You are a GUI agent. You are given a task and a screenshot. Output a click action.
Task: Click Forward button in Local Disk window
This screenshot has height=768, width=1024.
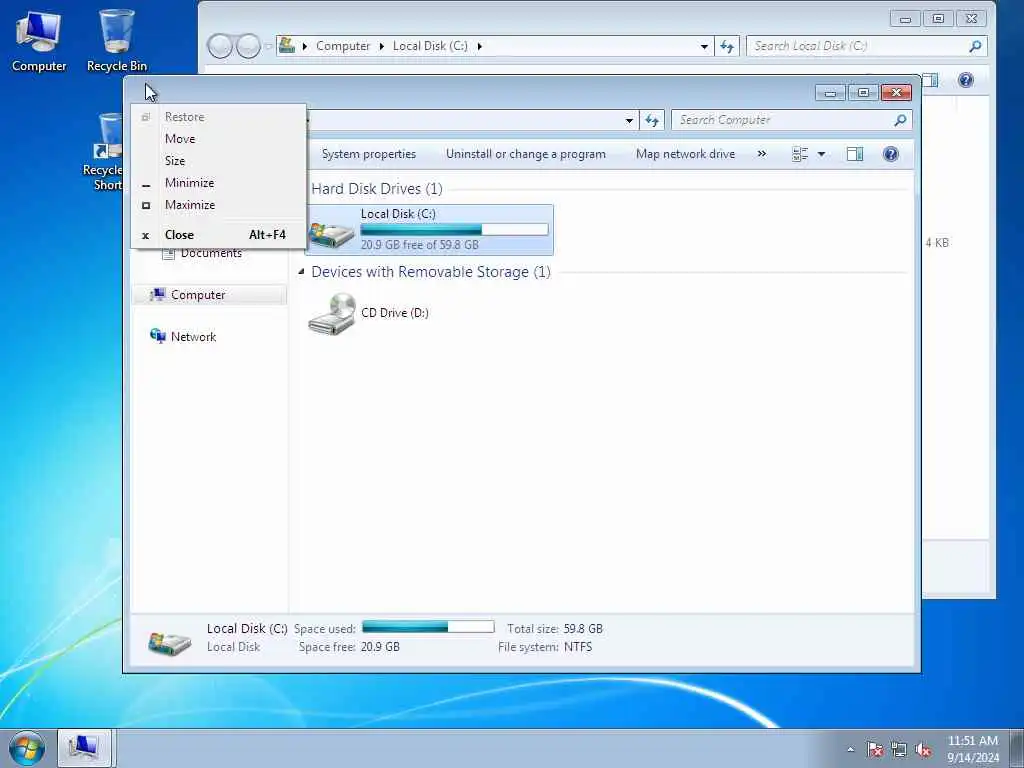coord(248,46)
